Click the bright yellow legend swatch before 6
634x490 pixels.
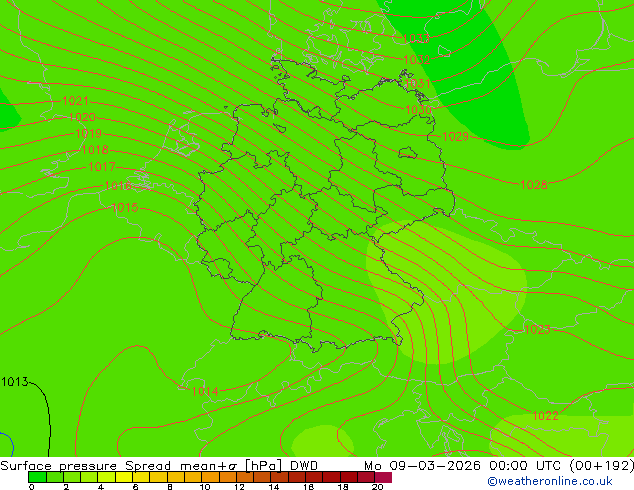(124, 477)
